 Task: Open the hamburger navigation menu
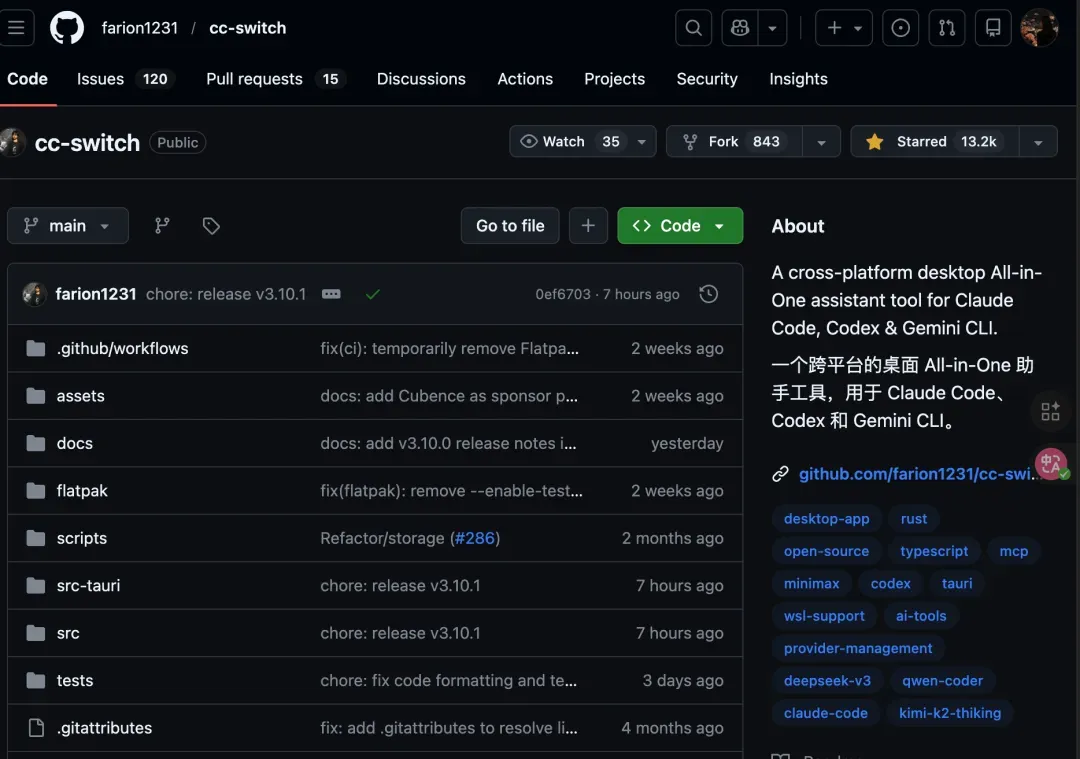15,28
